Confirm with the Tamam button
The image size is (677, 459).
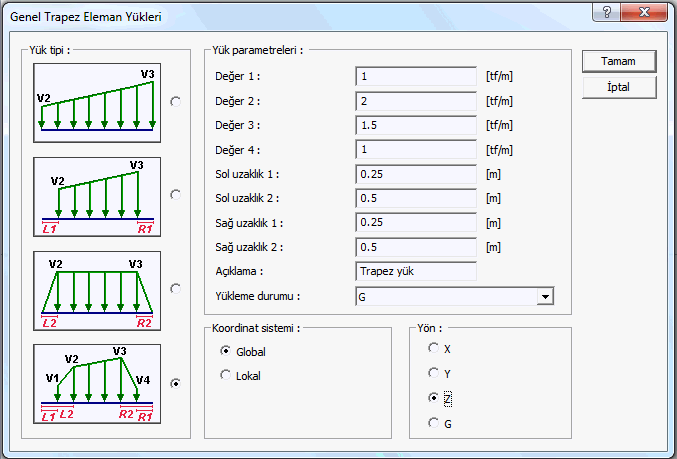coord(619,61)
